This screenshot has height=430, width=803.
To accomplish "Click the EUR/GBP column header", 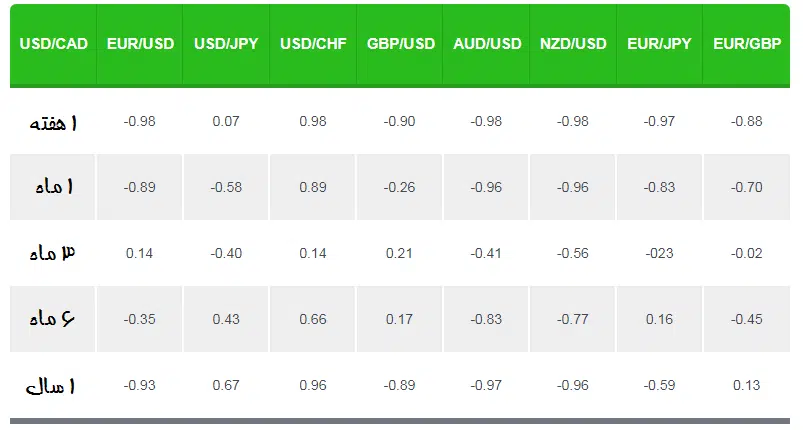I will [x=747, y=44].
